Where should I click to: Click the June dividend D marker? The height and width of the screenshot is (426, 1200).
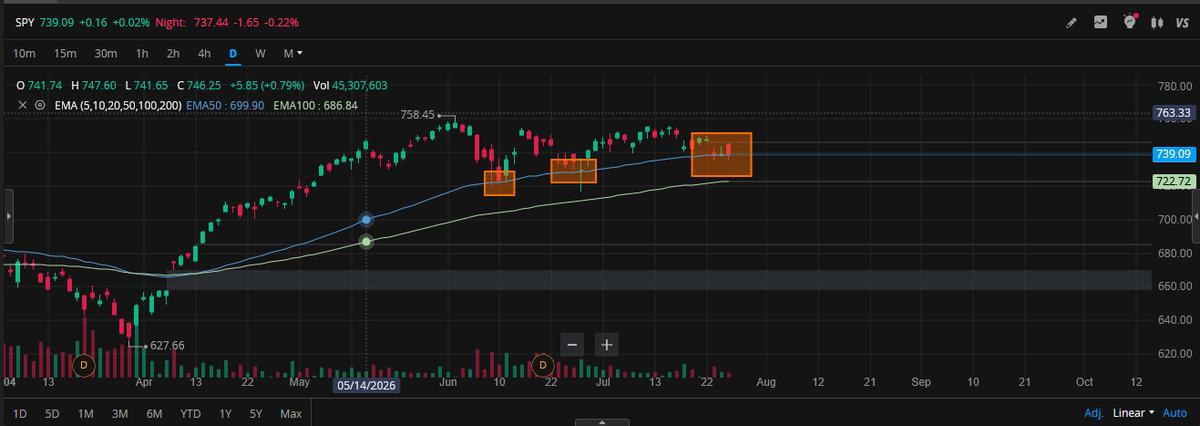pyautogui.click(x=543, y=366)
